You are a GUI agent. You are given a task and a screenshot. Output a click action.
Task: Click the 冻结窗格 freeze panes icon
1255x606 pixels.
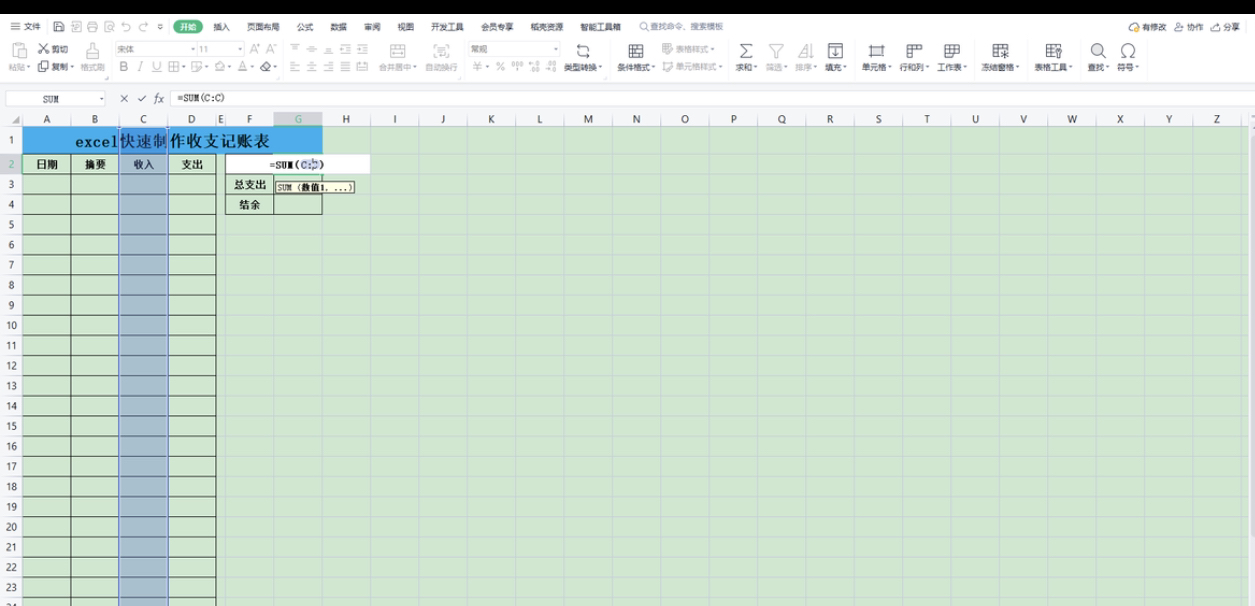(1000, 50)
